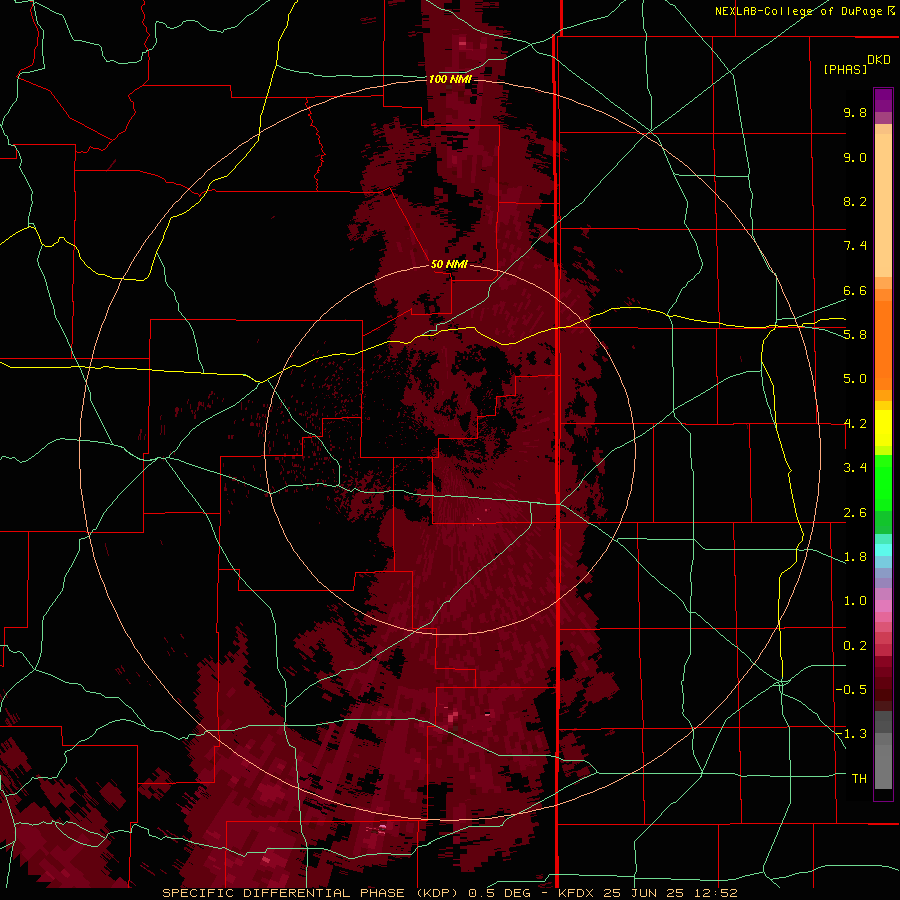The image size is (900, 900).
Task: Click the [PHAS] legend unit label
Action: tap(845, 70)
